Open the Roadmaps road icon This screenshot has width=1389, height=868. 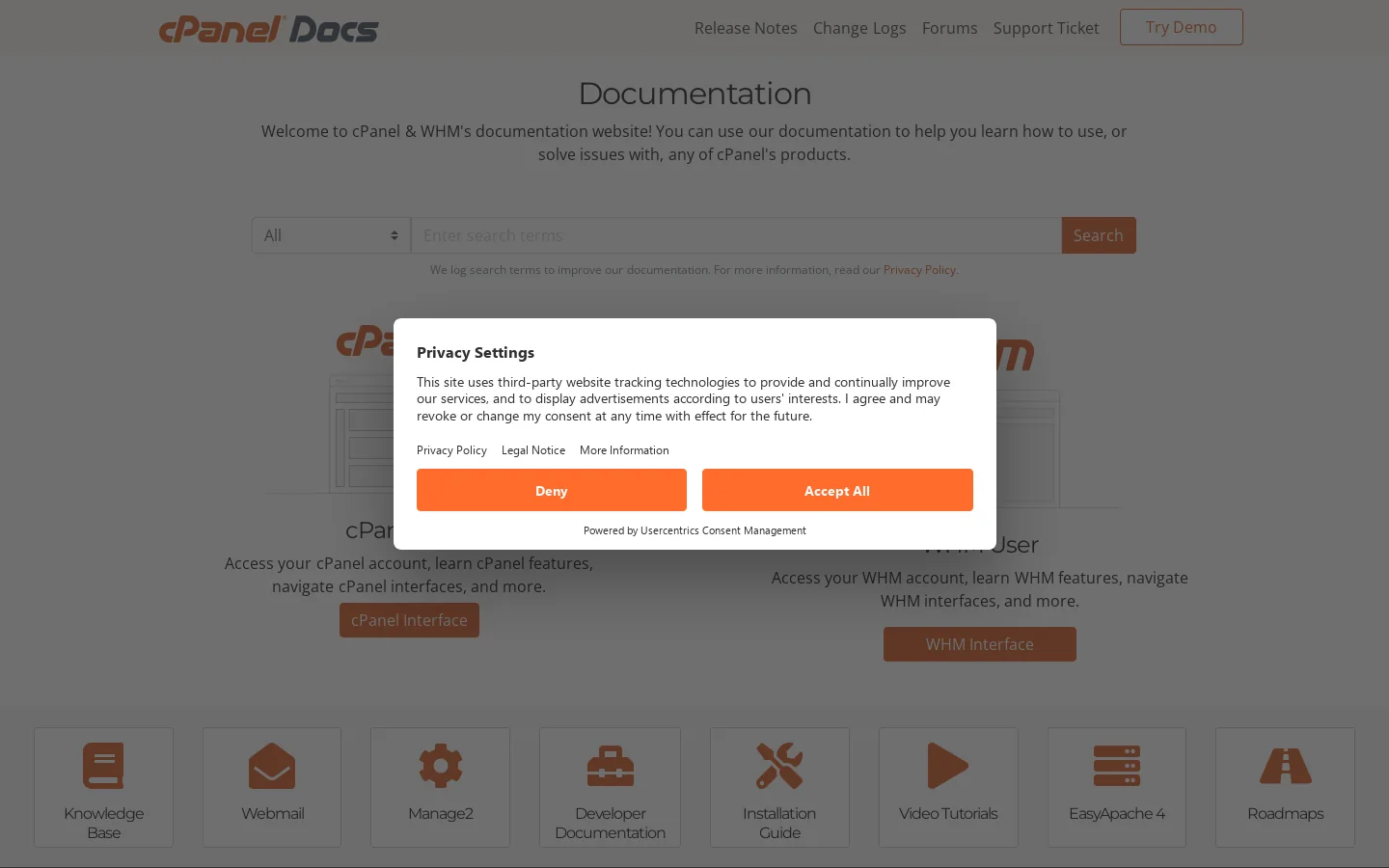click(1286, 766)
